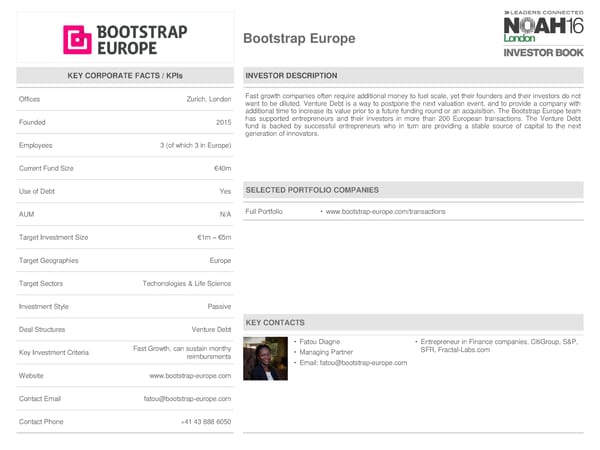This screenshot has height=450, width=600.
Task: Open the Full Portfolio transactions URL
Action: (x=385, y=212)
